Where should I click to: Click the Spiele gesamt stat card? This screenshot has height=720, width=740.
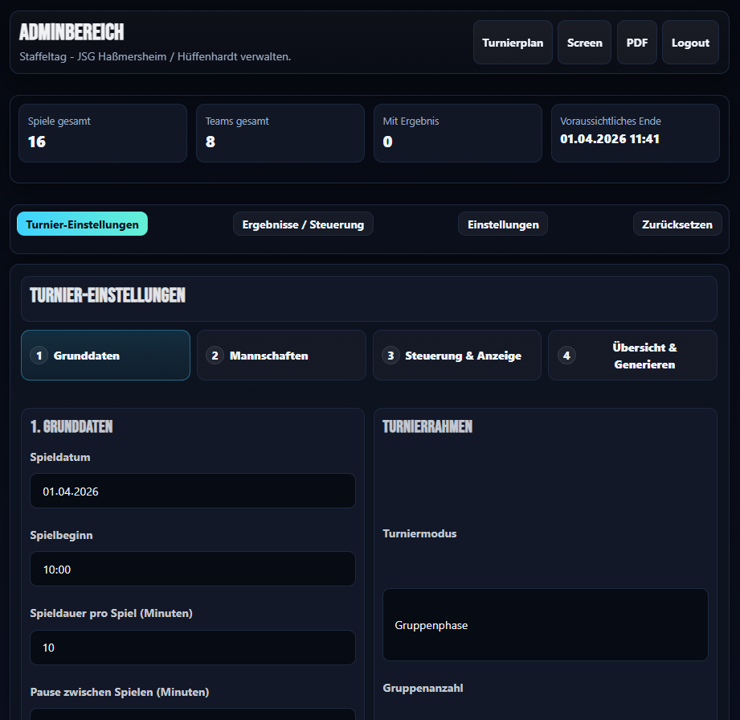(103, 133)
